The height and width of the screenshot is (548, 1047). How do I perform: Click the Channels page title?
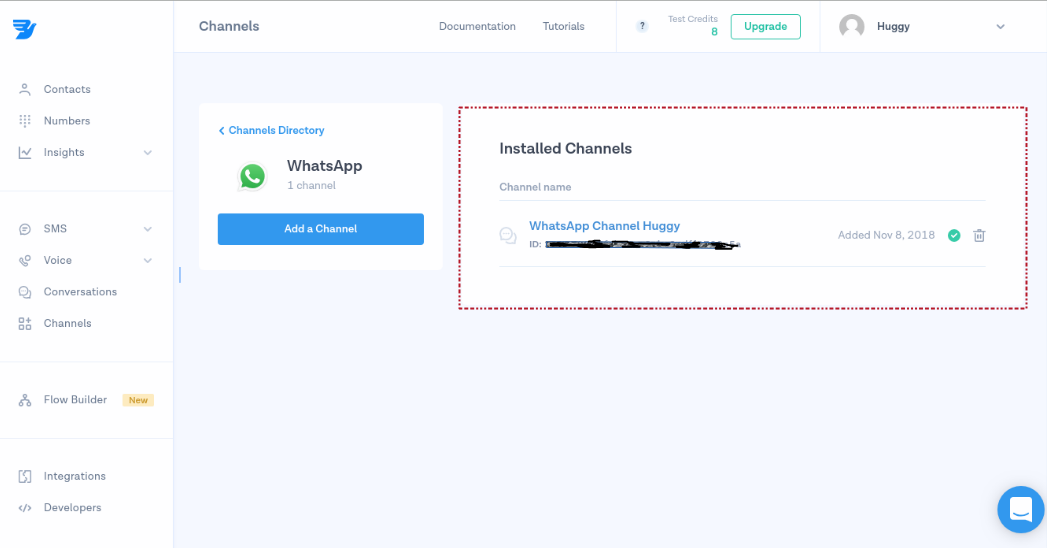(x=229, y=26)
